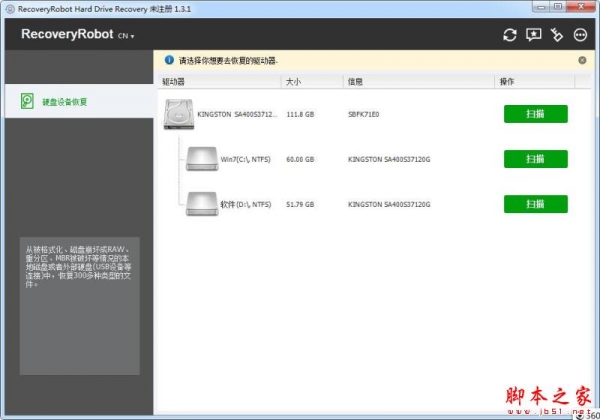Click the RecoveryRobot logo text

pyautogui.click(x=67, y=34)
